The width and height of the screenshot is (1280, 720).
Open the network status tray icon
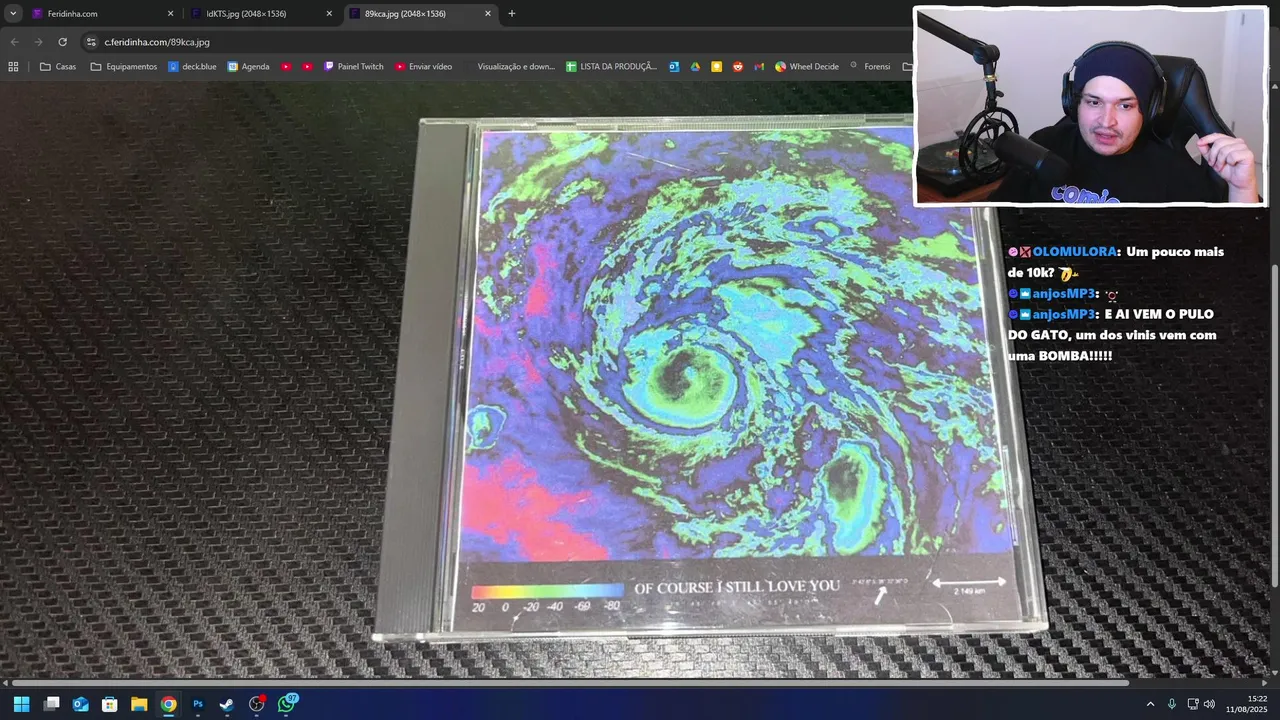point(1193,704)
